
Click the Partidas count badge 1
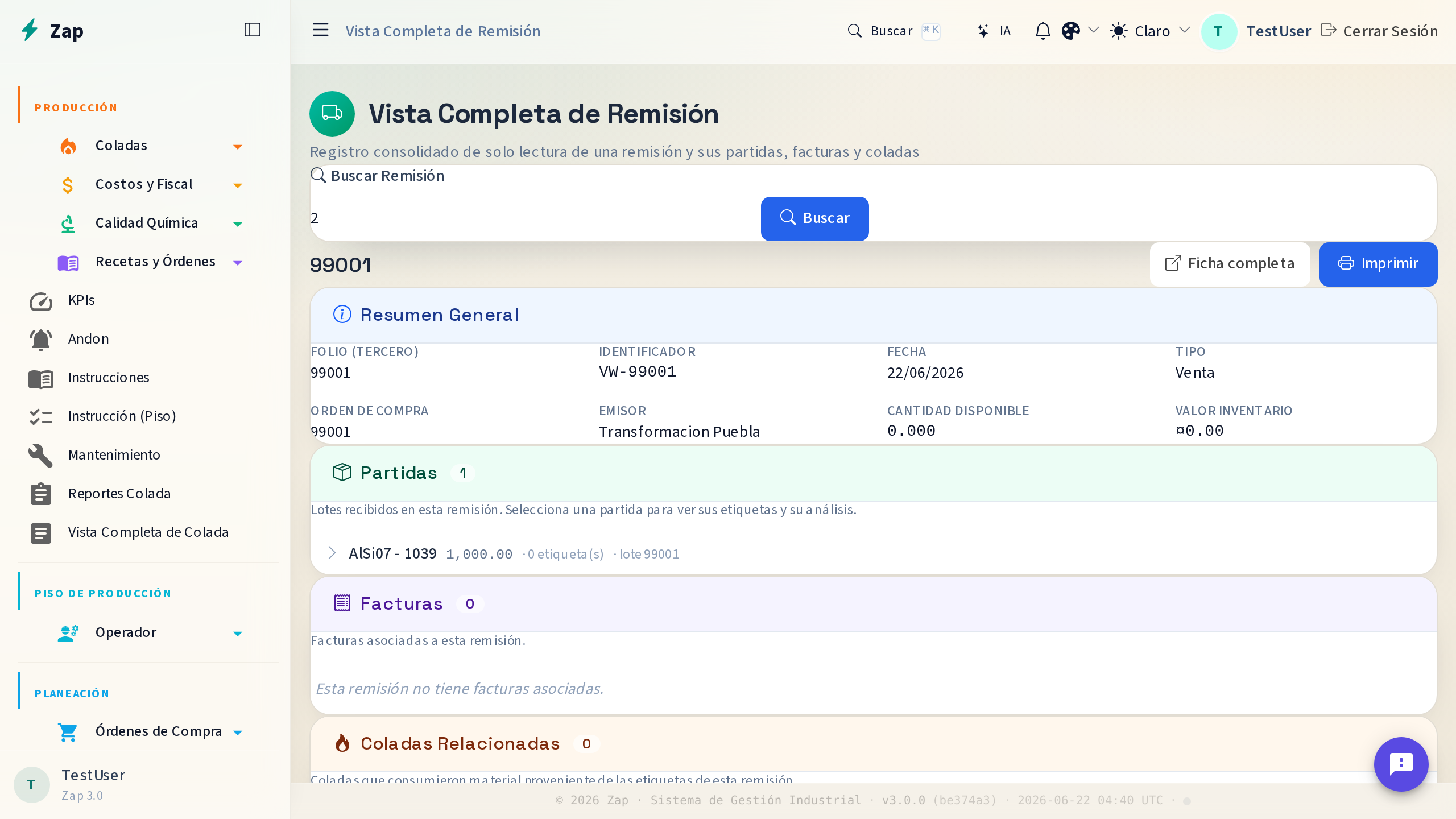[x=463, y=473]
